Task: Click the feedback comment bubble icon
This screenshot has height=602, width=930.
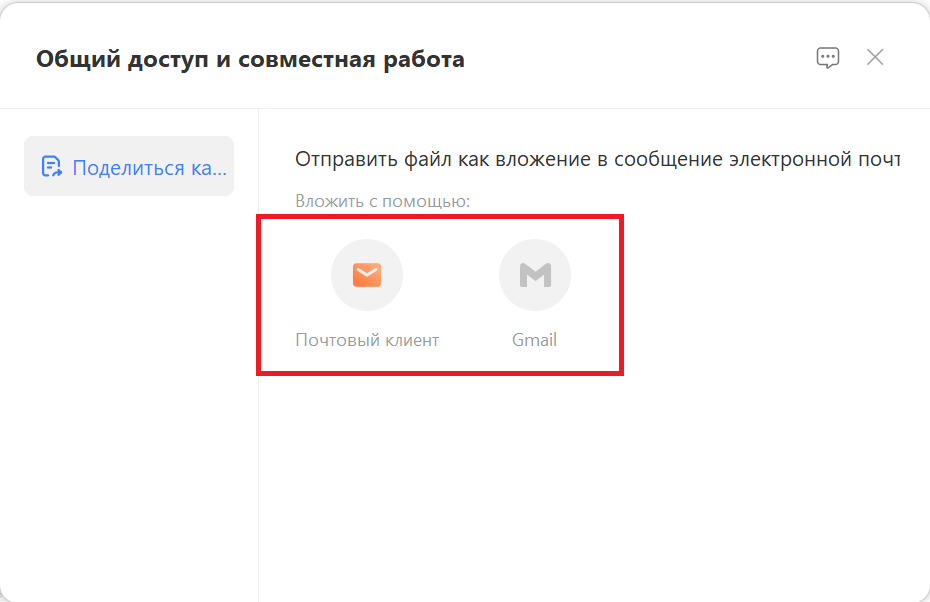Action: point(828,57)
